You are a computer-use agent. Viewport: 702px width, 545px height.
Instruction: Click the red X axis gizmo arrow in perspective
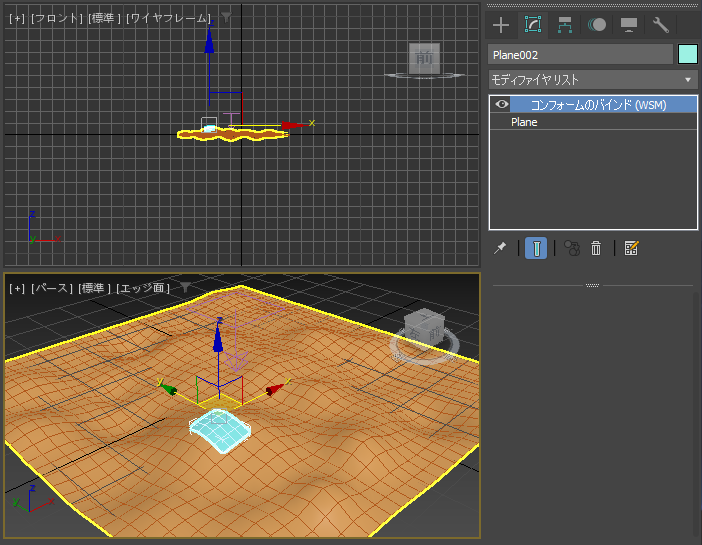coord(276,389)
